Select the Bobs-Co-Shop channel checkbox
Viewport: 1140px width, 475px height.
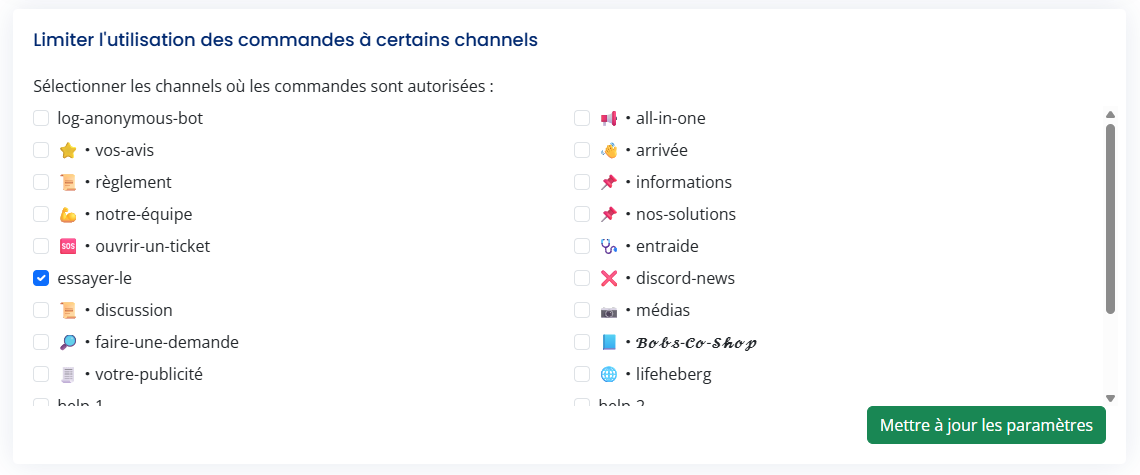582,342
